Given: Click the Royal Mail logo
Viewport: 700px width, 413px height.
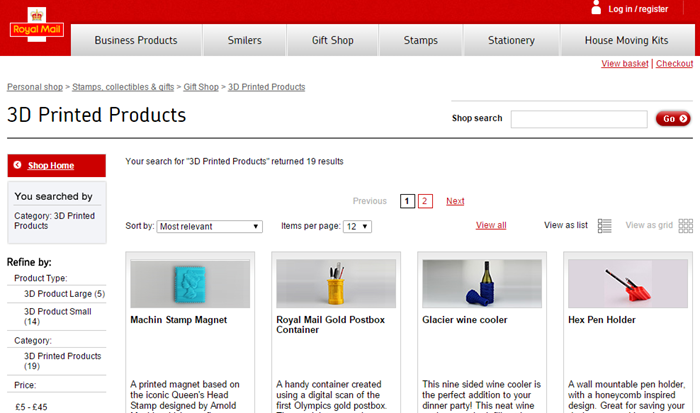Looking at the screenshot, I should 37,25.
